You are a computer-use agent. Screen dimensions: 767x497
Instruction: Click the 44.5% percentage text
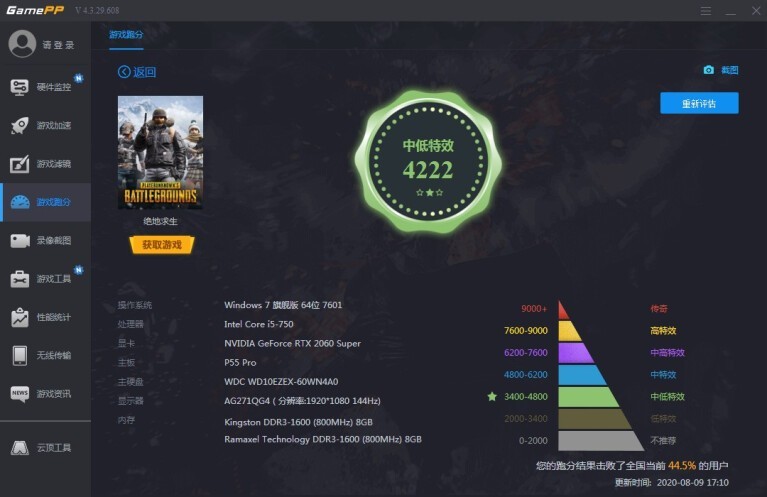(682, 465)
